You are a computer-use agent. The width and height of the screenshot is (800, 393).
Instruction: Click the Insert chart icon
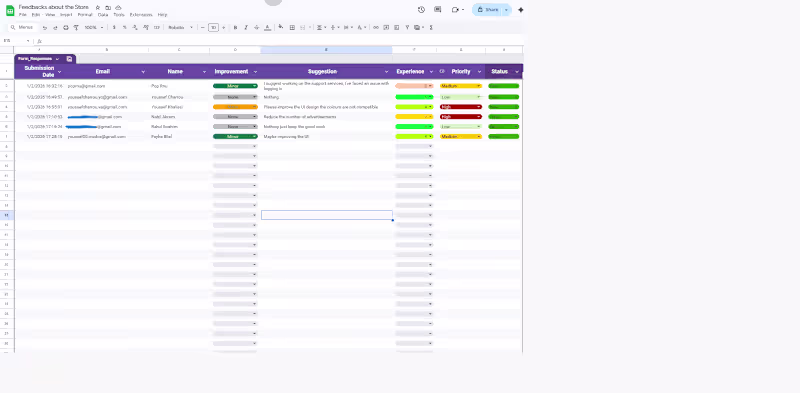(x=396, y=28)
